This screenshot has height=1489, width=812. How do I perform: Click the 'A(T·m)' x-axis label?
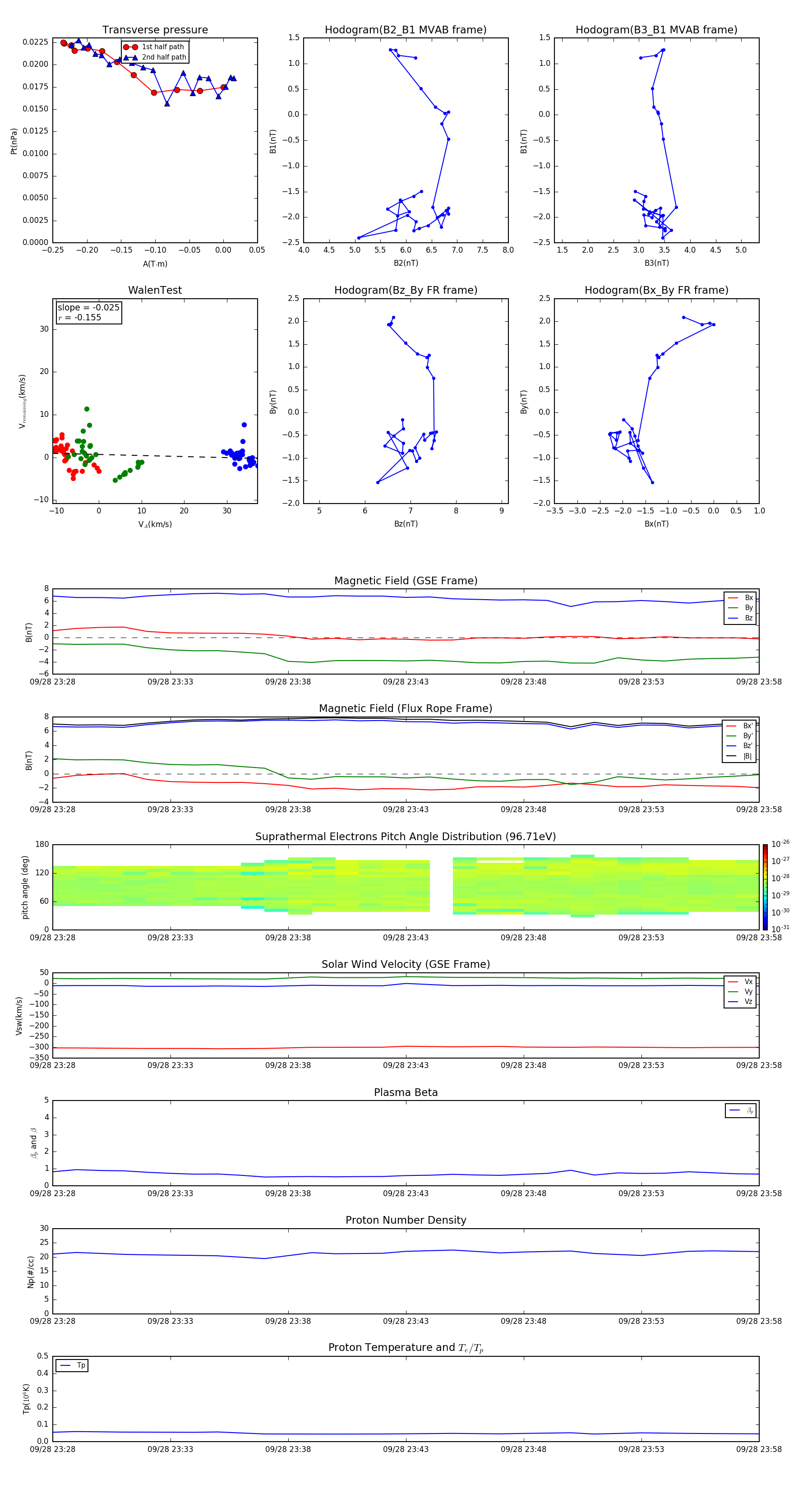[x=155, y=264]
